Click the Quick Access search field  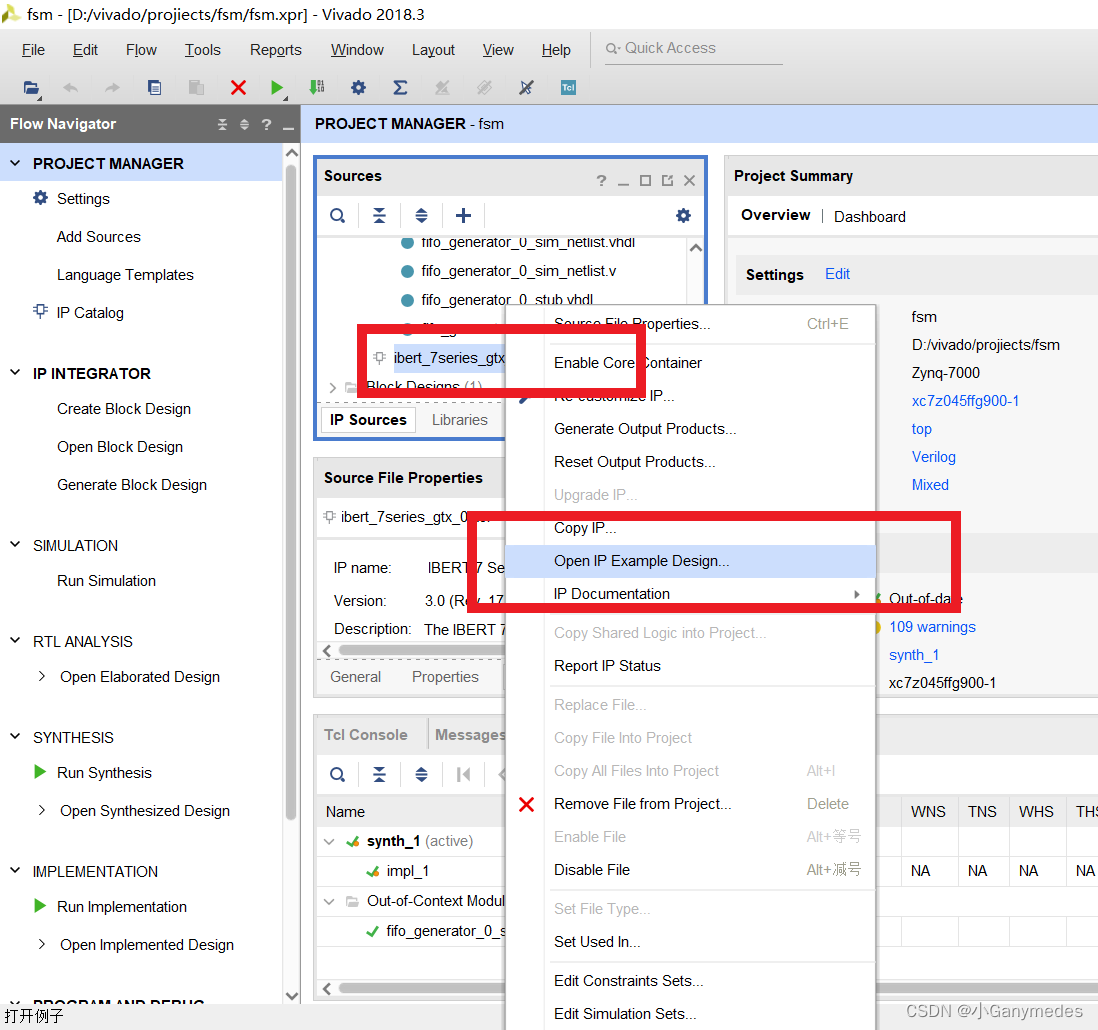(693, 48)
